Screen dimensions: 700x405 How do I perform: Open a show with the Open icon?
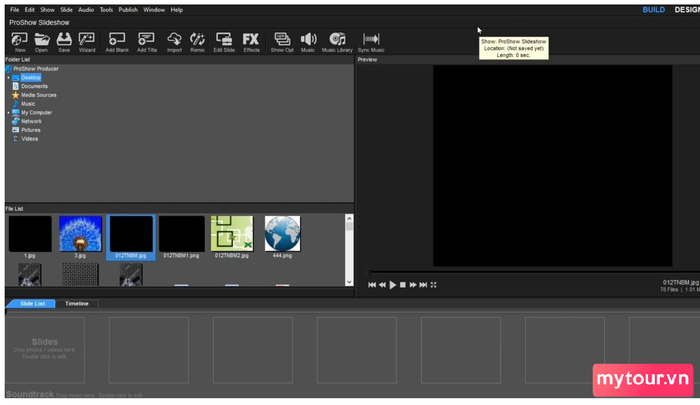42,42
